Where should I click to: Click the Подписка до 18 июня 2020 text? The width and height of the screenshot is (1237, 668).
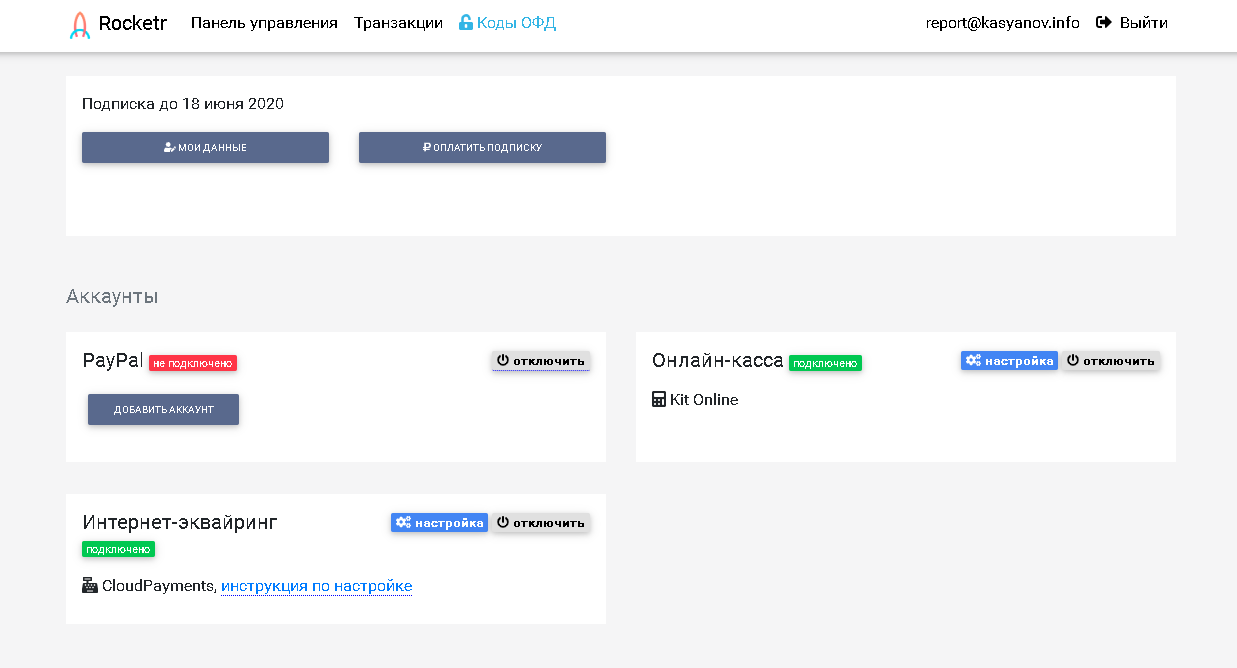(183, 104)
